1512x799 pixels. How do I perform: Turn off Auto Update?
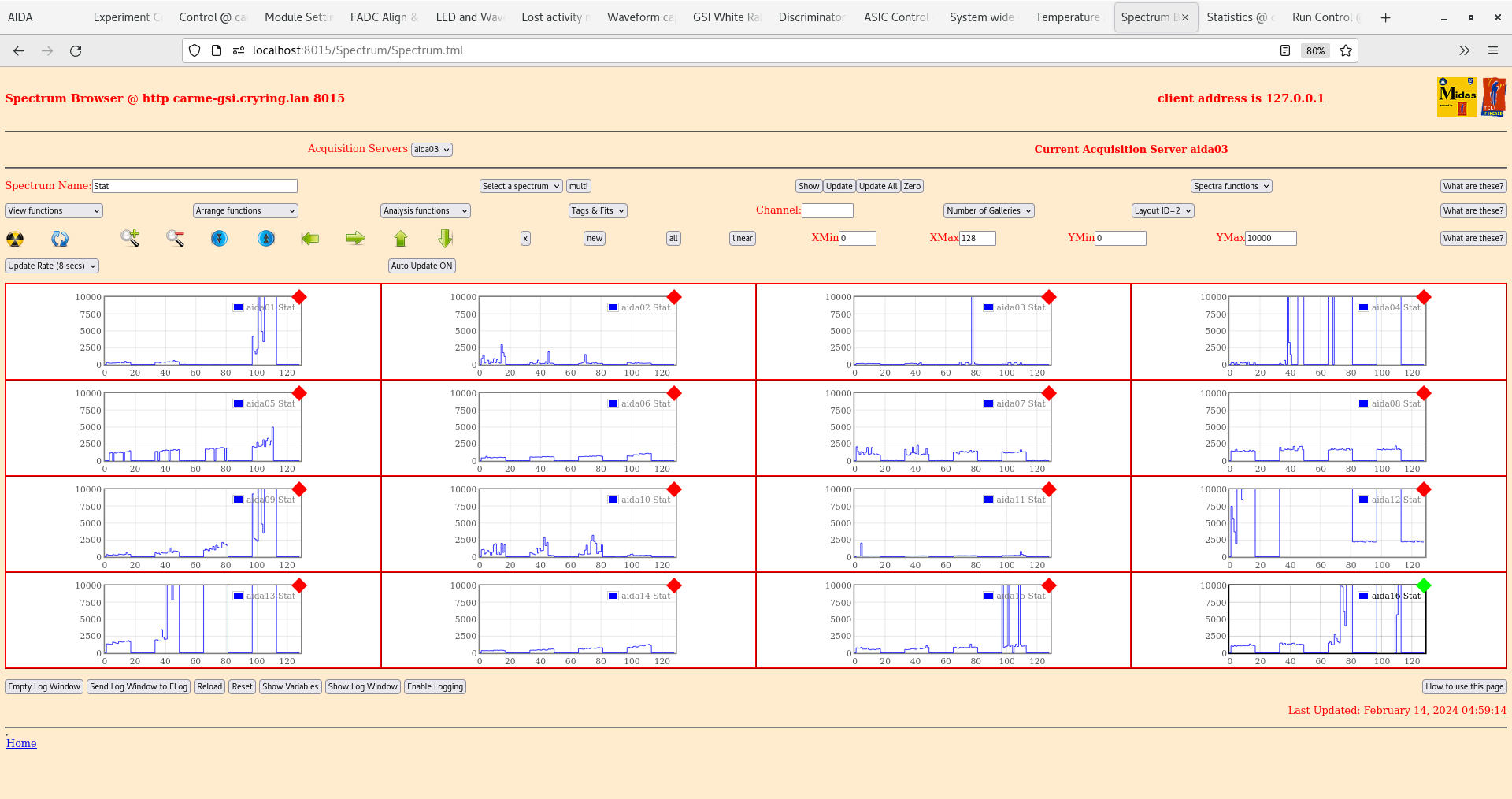(421, 266)
